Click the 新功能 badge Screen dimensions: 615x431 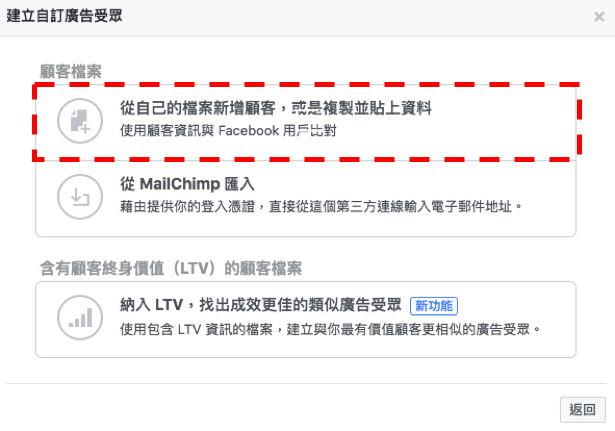point(434,306)
